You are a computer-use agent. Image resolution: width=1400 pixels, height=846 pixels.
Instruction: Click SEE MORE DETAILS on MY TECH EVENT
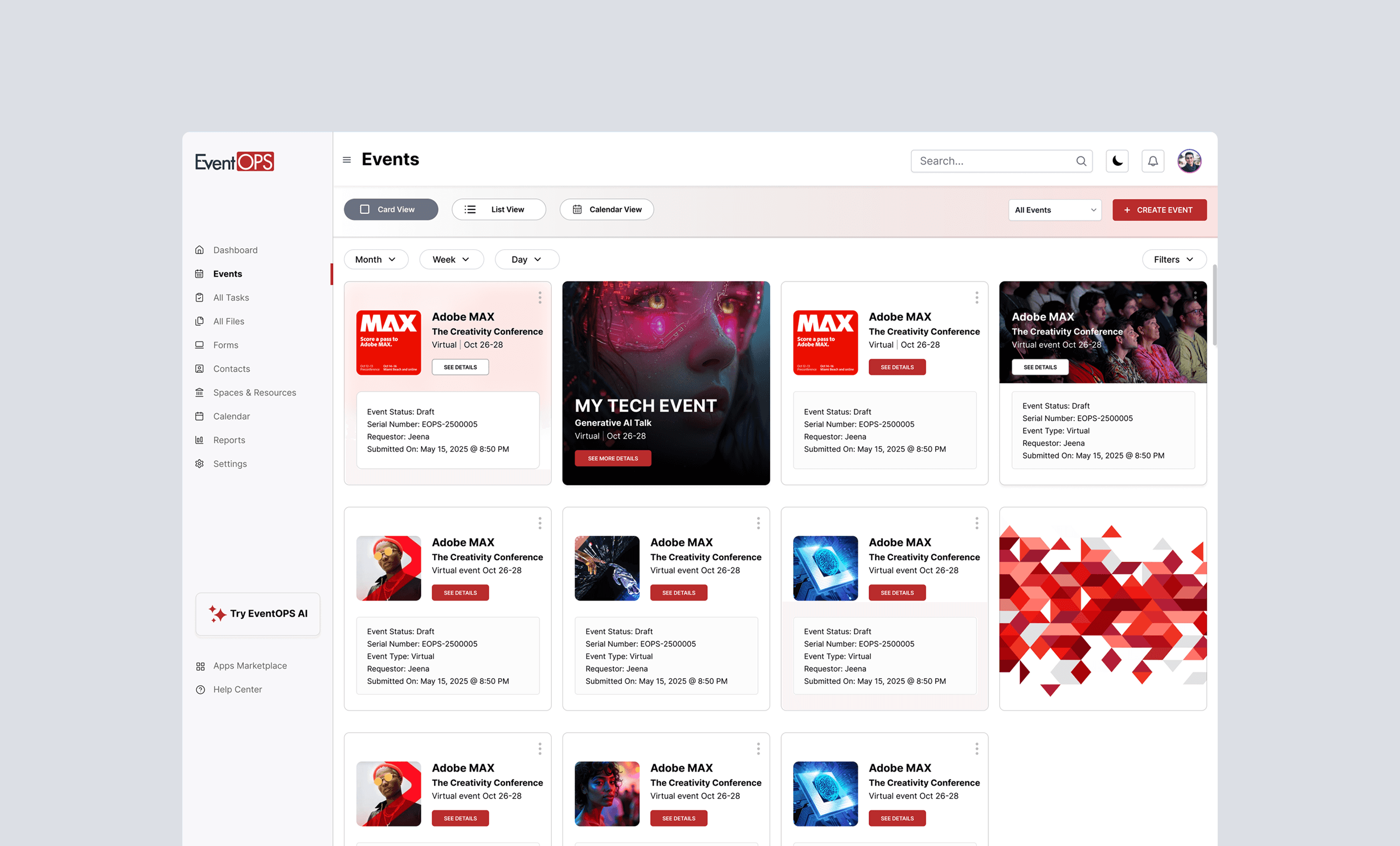pyautogui.click(x=613, y=458)
